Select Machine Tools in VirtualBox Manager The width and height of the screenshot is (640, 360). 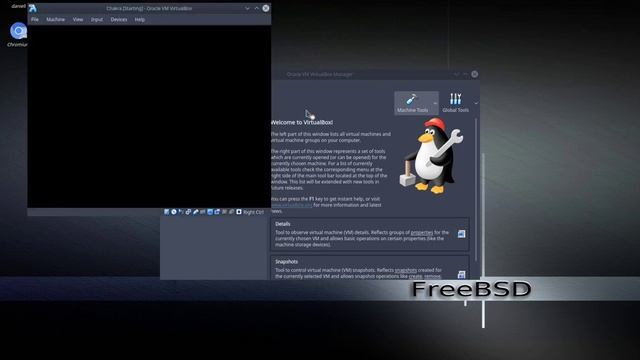(x=413, y=103)
